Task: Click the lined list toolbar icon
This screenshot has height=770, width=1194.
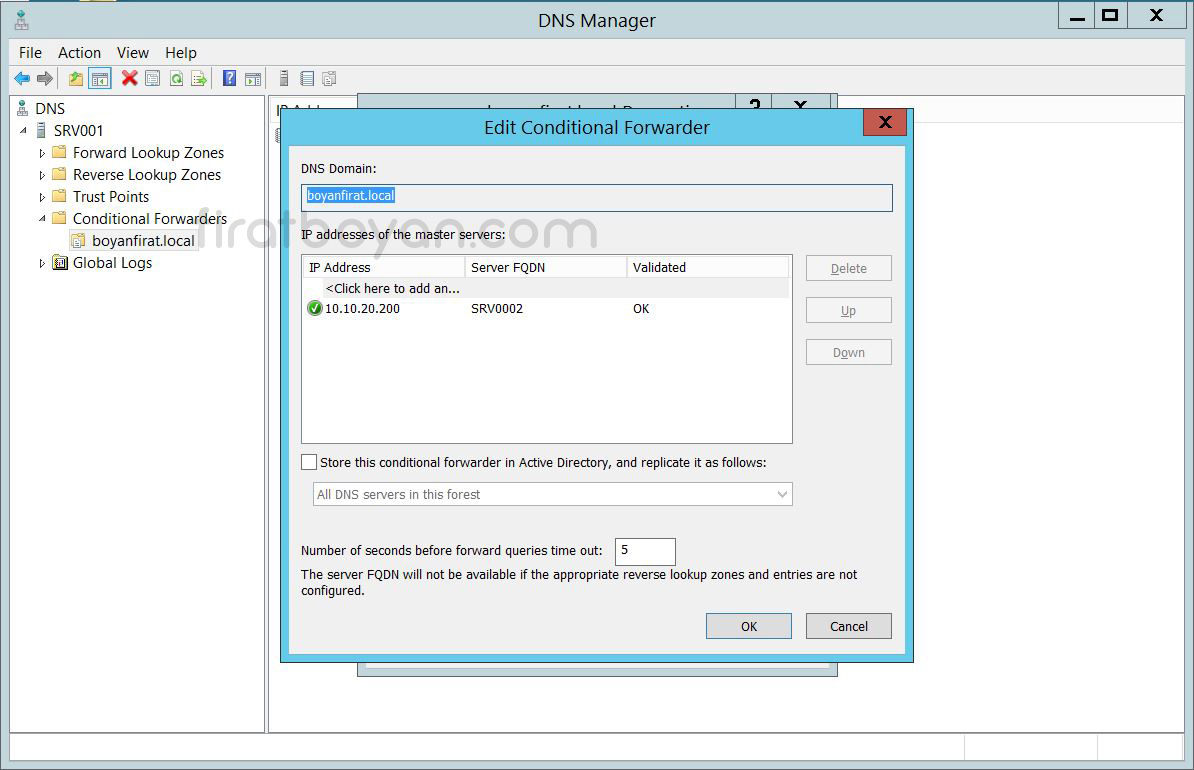Action: (307, 78)
